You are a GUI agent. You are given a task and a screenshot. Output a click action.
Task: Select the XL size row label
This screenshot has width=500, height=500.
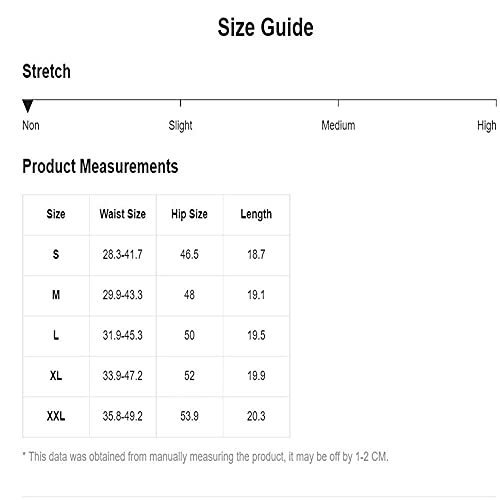coord(56,376)
